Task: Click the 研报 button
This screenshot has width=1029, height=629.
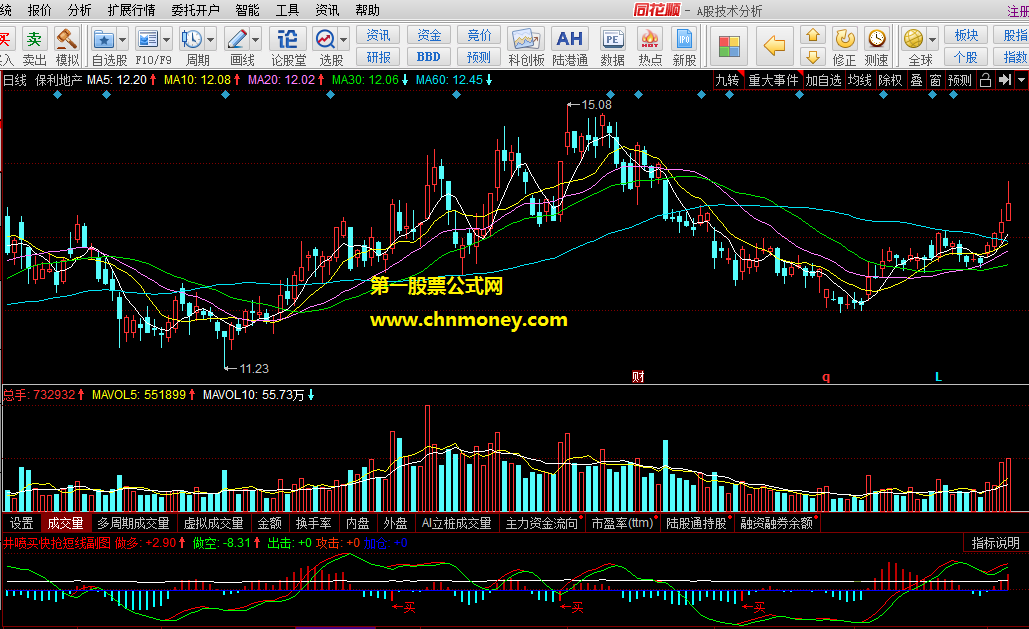Action: point(378,57)
